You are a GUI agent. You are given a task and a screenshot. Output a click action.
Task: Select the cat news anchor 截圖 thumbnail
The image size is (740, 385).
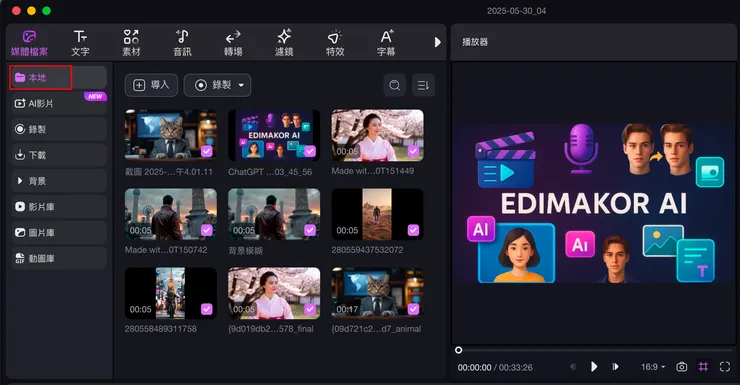pos(171,135)
